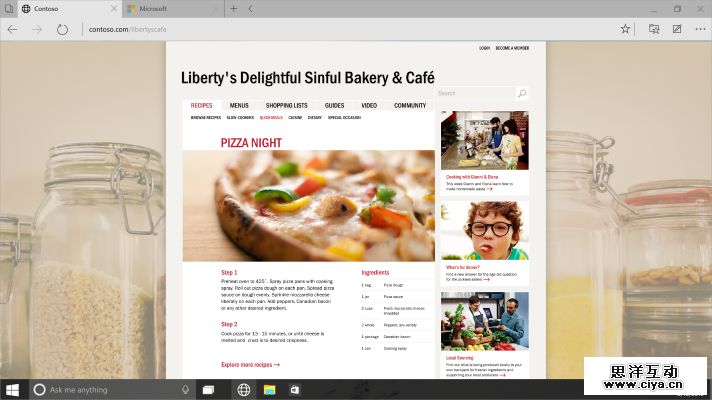Select Quick Meals submenu item

pos(271,118)
